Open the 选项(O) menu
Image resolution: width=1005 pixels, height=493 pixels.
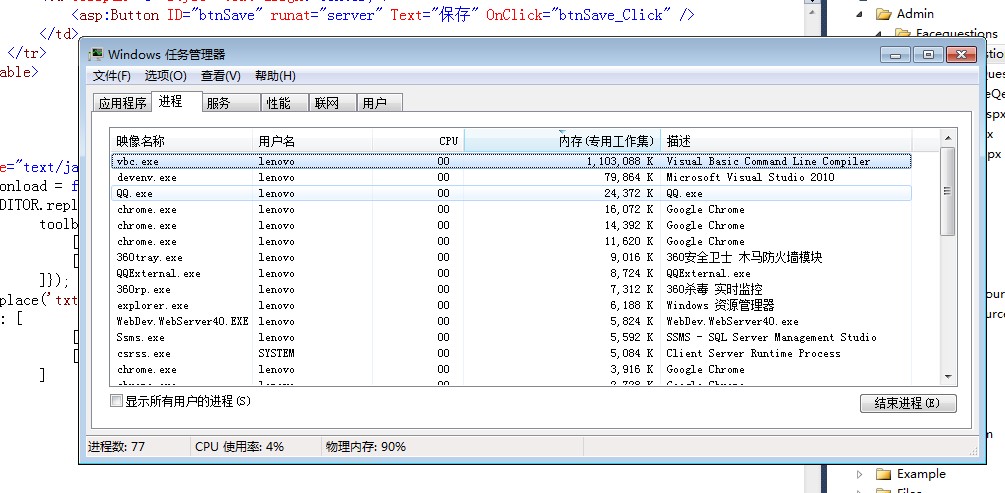(165, 76)
